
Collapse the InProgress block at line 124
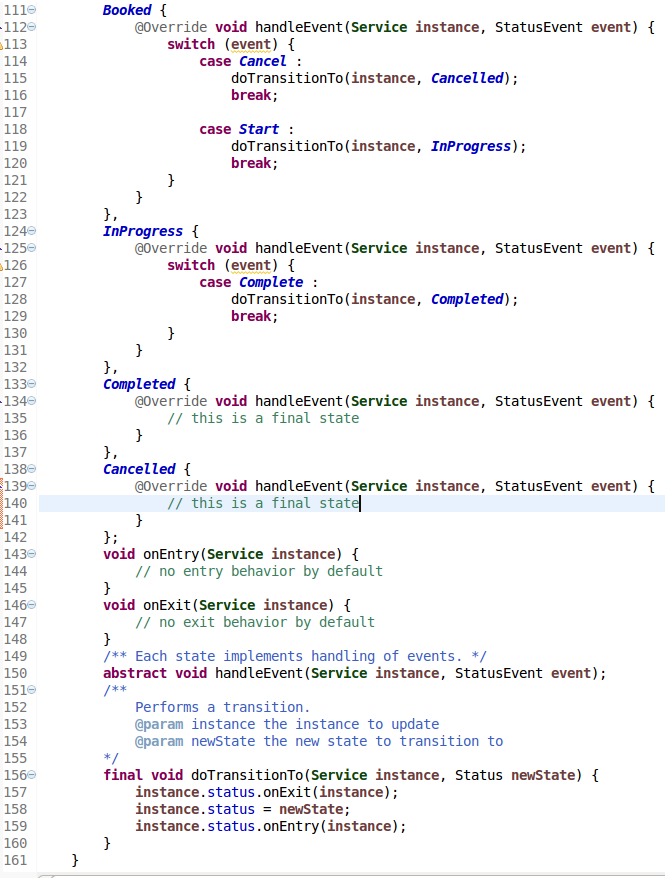click(x=32, y=231)
